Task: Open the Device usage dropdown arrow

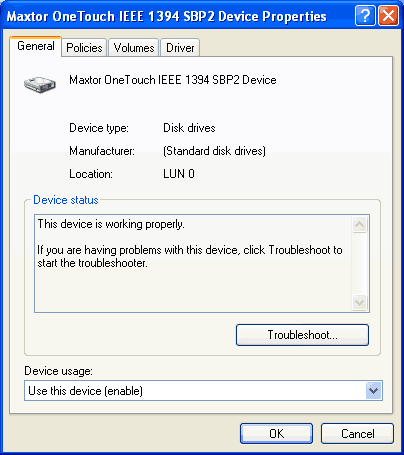Action: tap(373, 390)
